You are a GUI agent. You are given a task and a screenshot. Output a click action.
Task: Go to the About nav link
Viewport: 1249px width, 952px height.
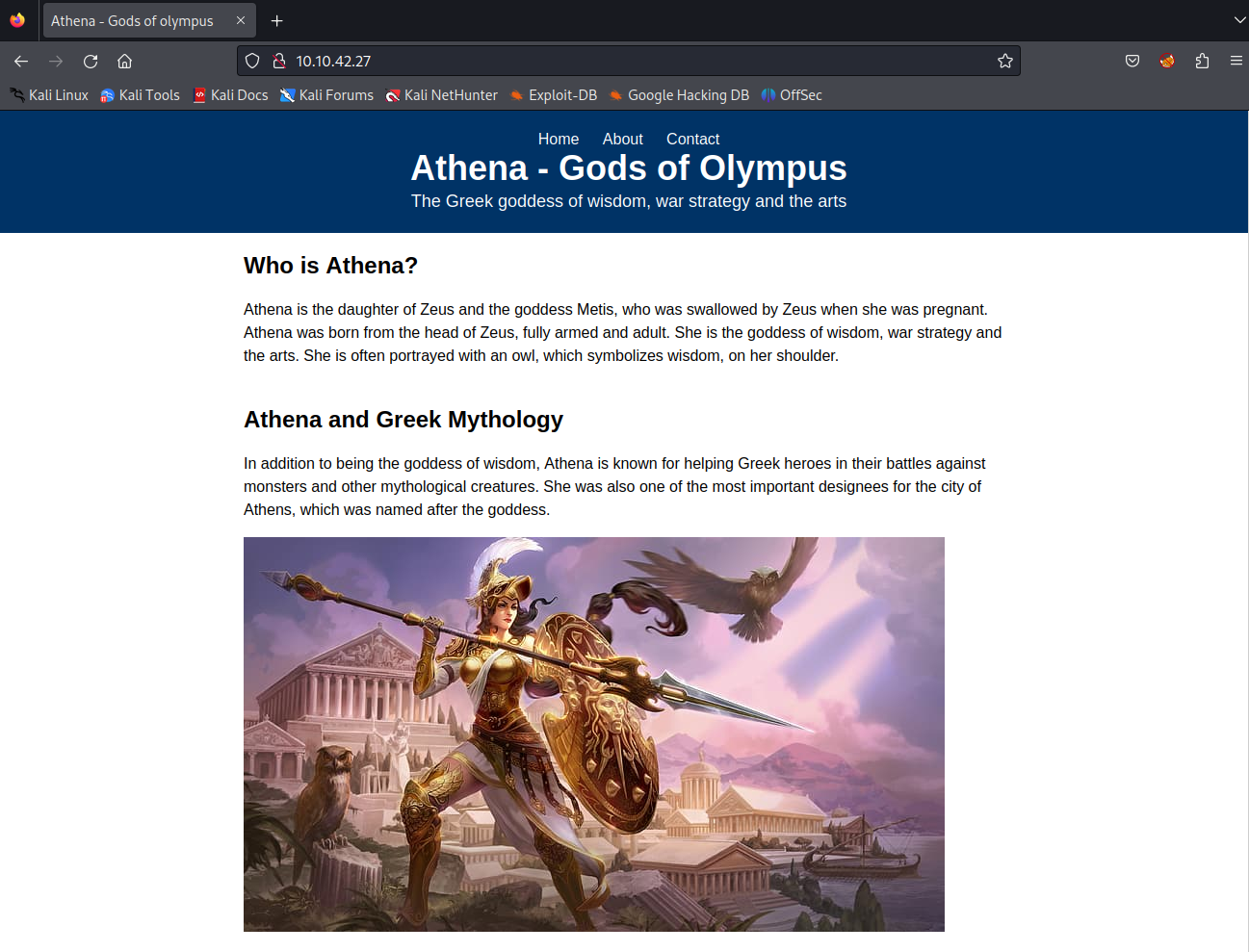[x=623, y=139]
